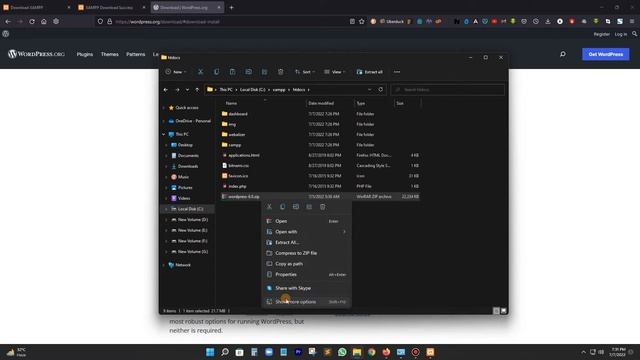Refresh the Explorer address bar
640x360 pixels.
(x=380, y=89)
